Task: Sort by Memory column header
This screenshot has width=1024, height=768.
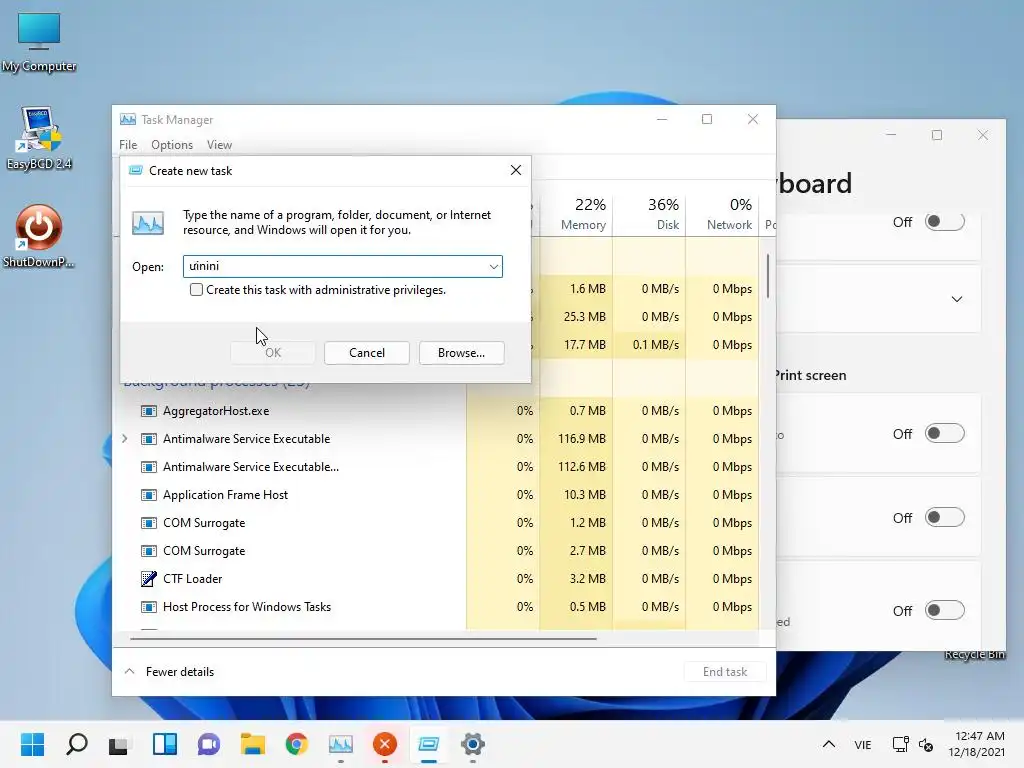Action: click(577, 214)
